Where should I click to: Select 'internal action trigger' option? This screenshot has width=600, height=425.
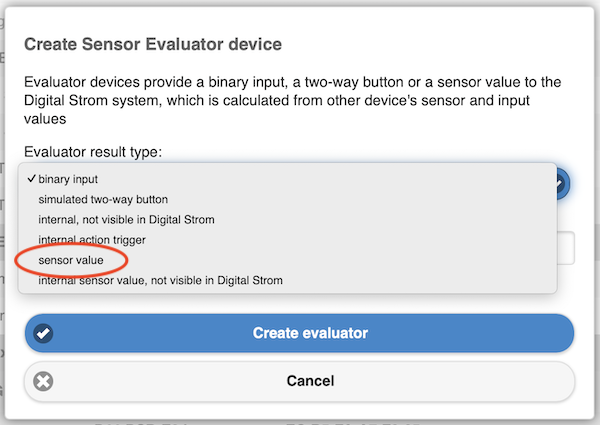[92, 240]
